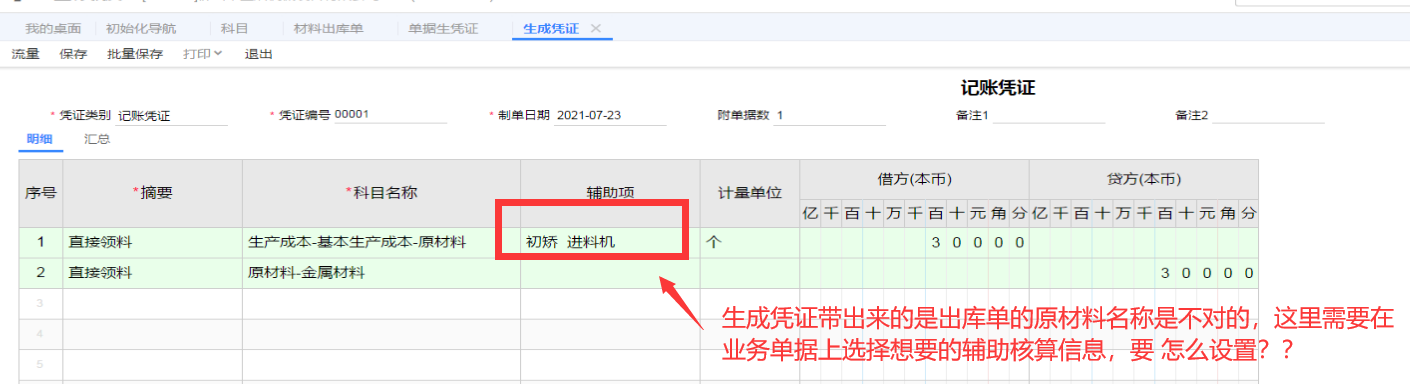Image resolution: width=1410 pixels, height=384 pixels.
Task: Click the 记账凭证 title
Action: [997, 88]
